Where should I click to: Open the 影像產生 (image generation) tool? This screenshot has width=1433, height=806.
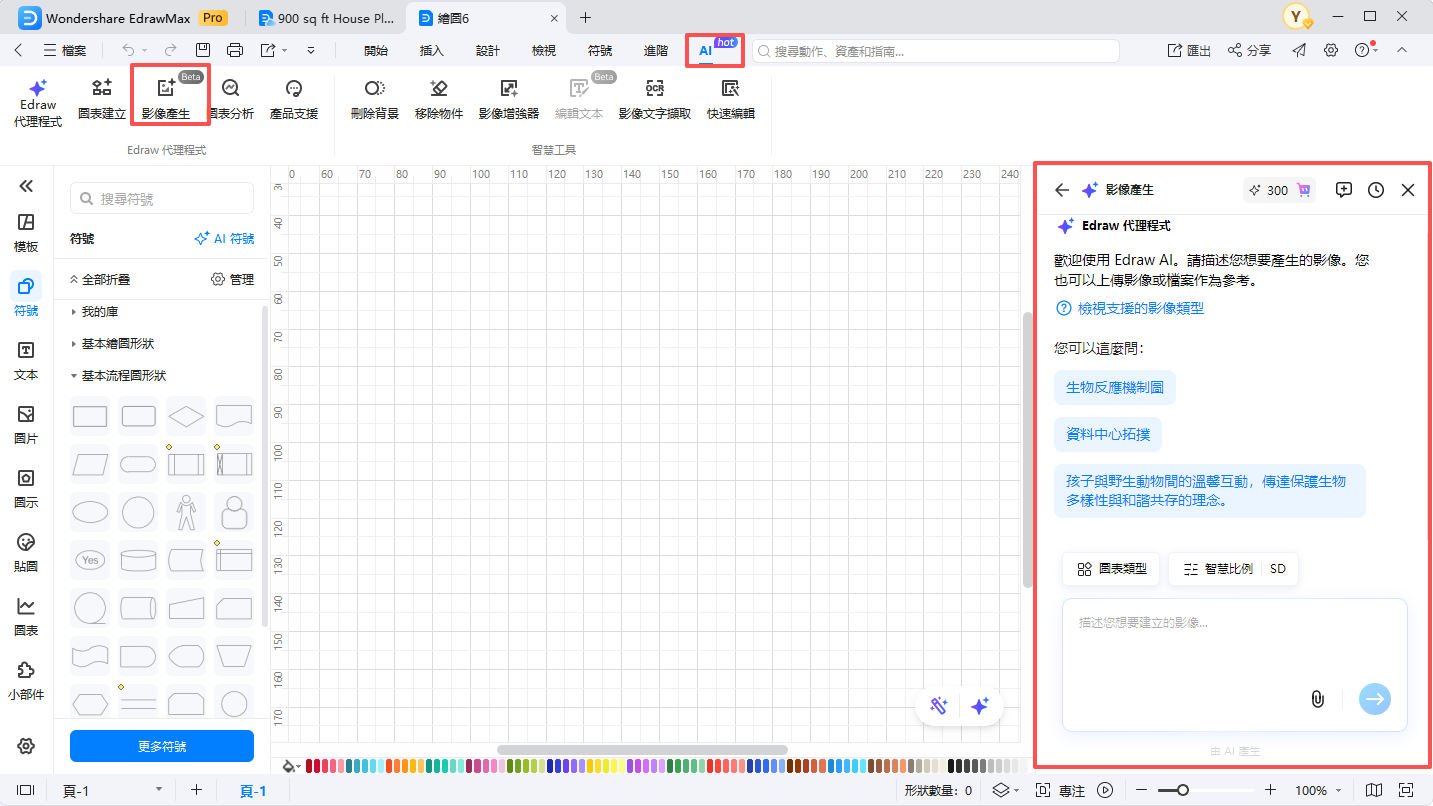[170, 97]
